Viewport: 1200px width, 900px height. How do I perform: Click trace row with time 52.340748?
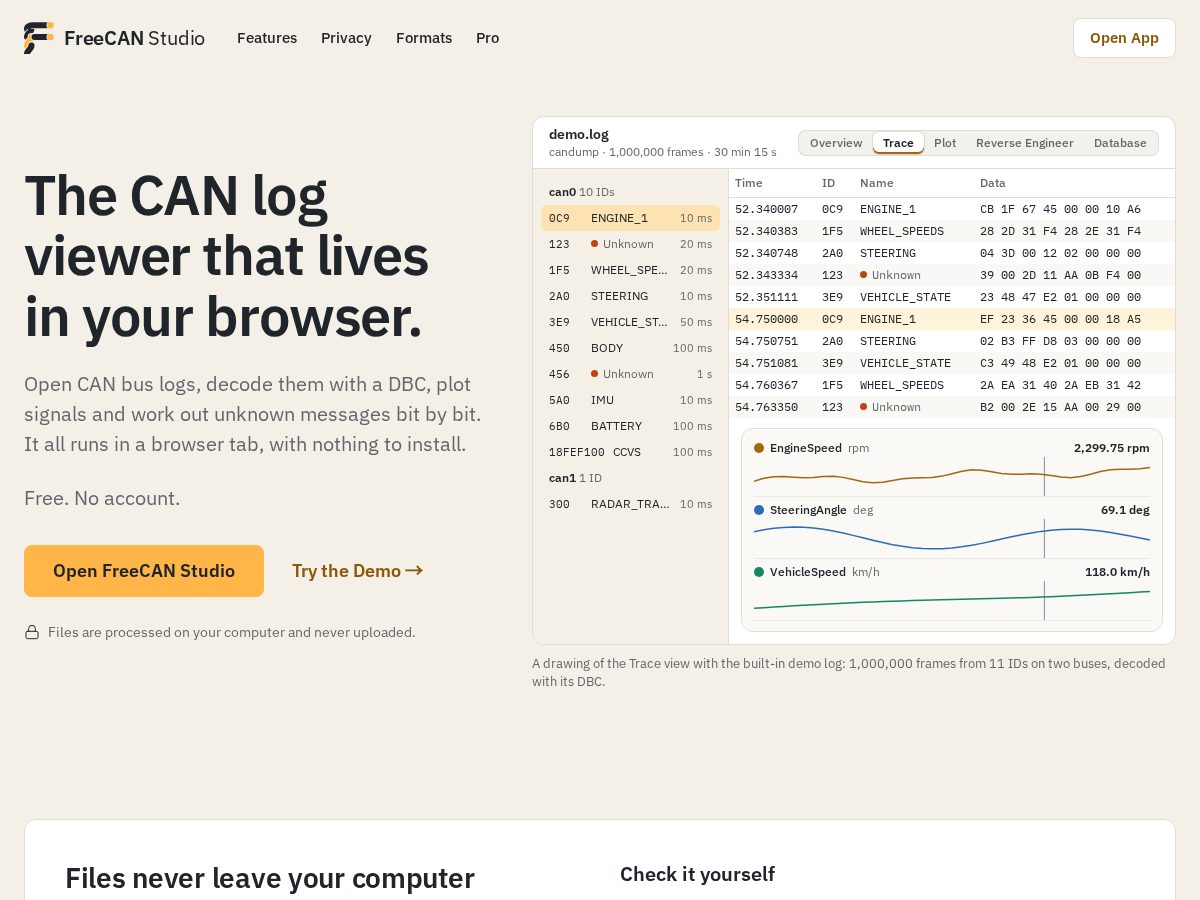952,253
